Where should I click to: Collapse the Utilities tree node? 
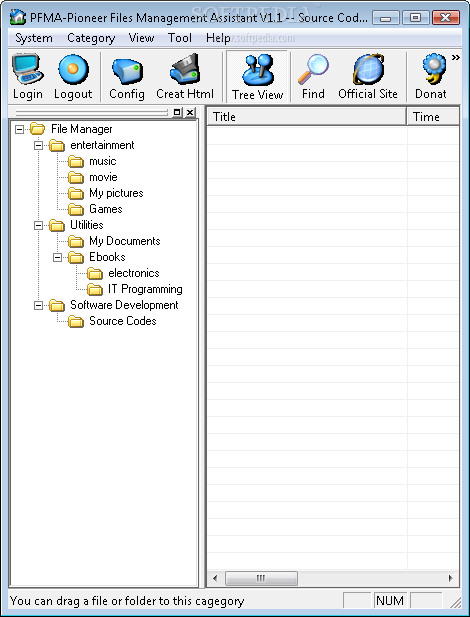(38, 225)
